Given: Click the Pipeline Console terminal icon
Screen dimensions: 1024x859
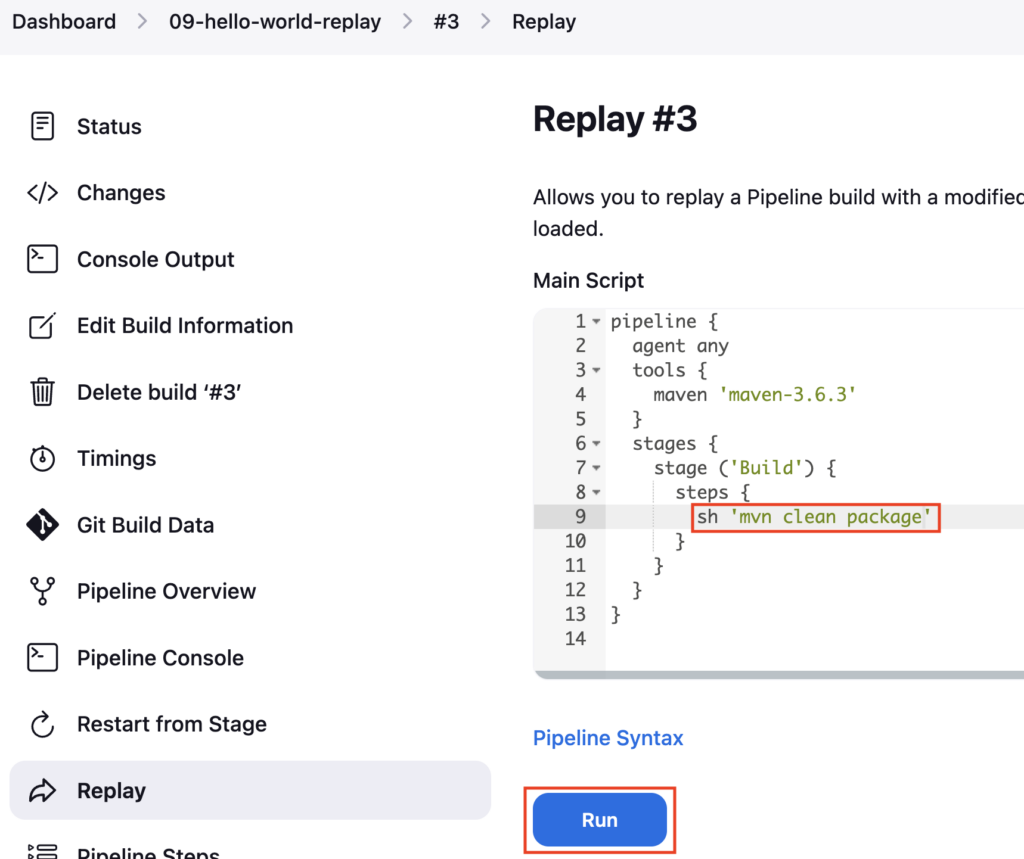Looking at the screenshot, I should [x=42, y=657].
